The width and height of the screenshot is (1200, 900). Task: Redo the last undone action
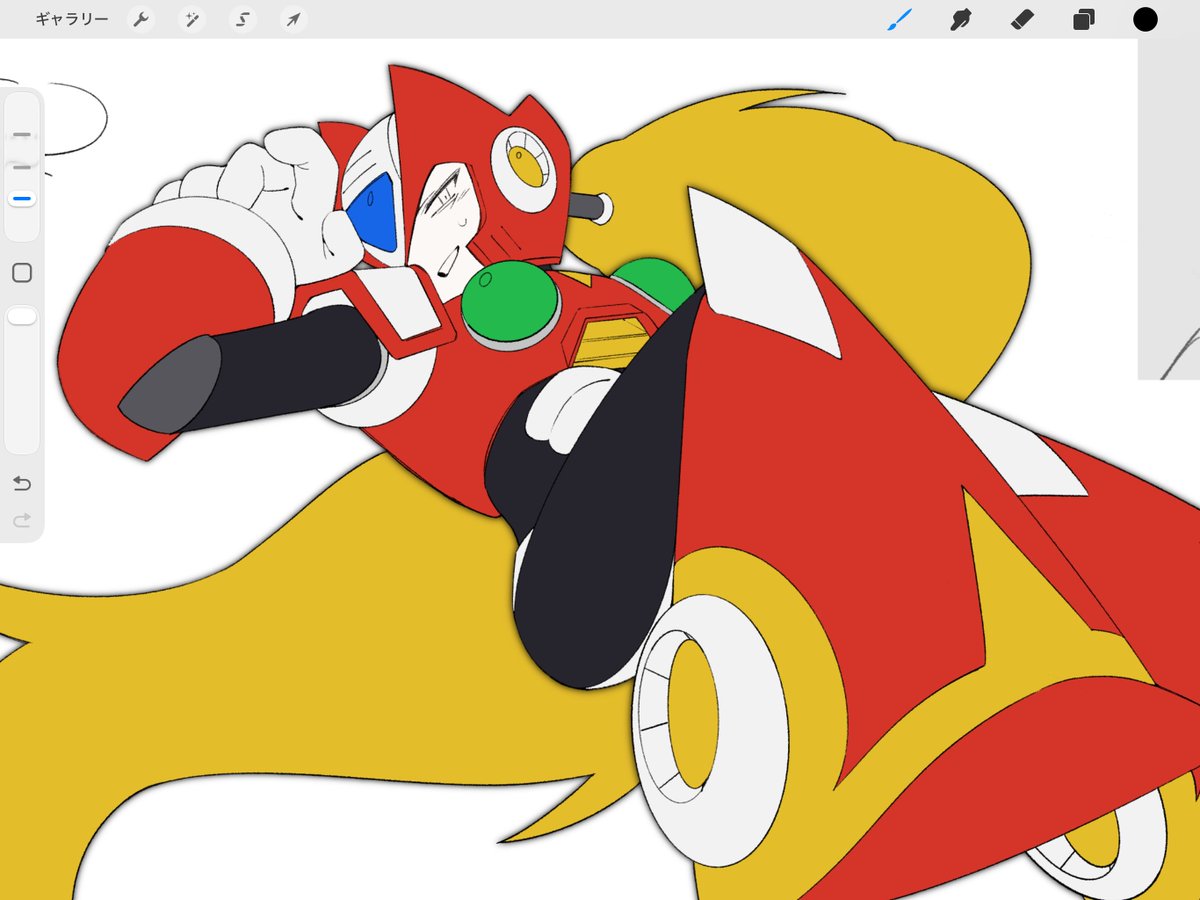coord(22,520)
